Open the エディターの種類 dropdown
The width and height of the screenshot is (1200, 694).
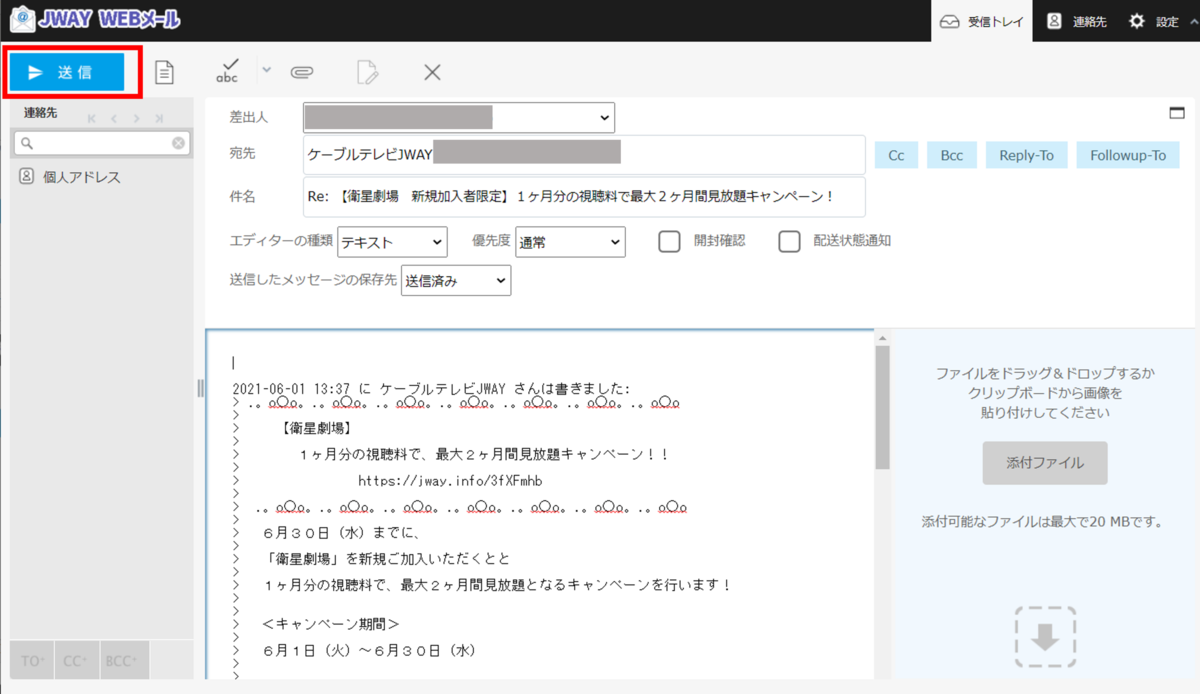(392, 242)
